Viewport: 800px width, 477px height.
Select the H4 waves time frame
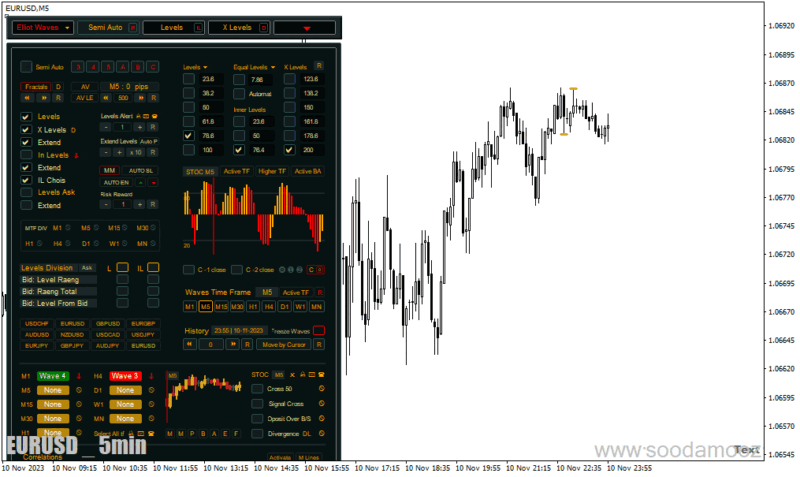[x=269, y=307]
